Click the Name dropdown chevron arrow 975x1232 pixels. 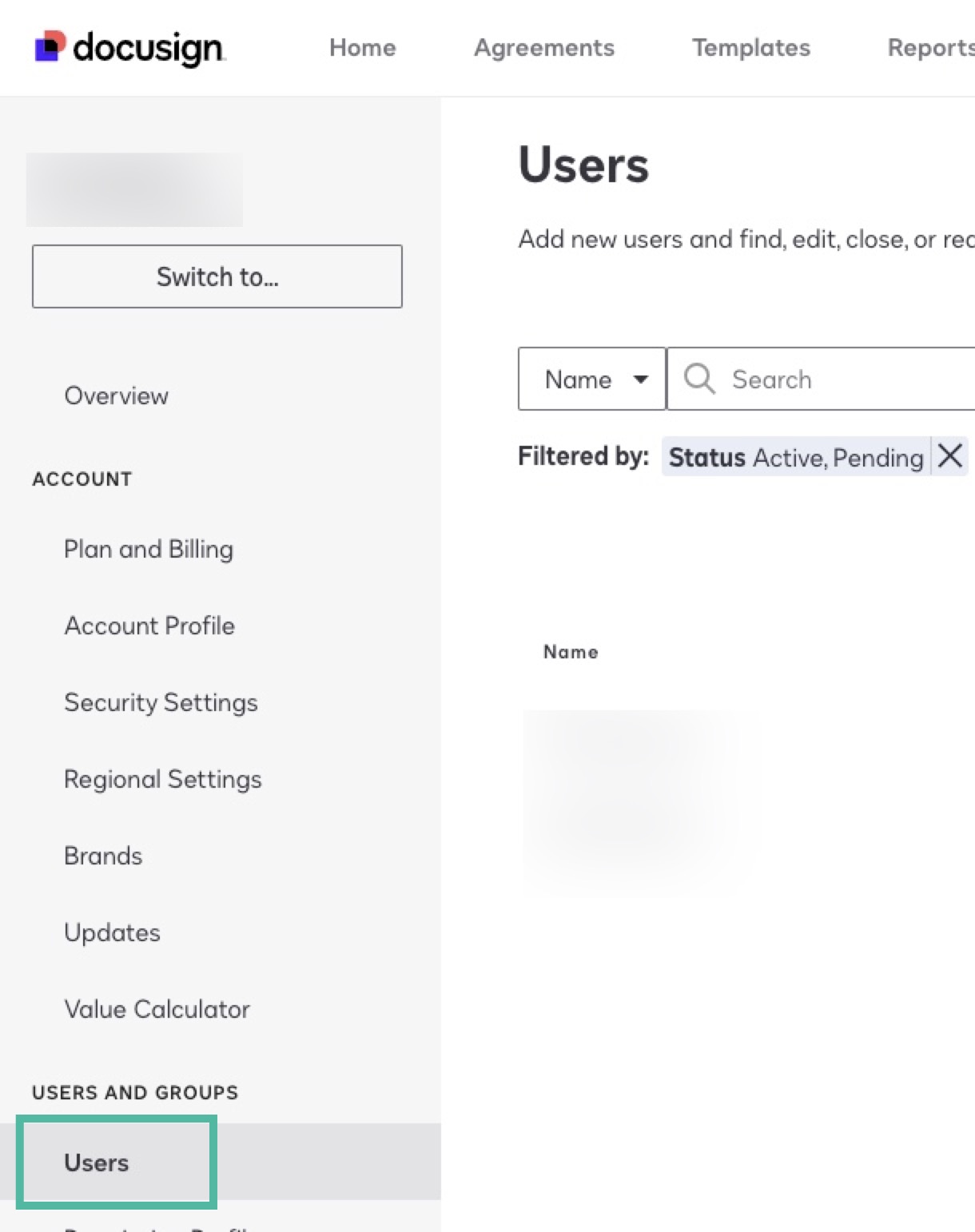642,380
